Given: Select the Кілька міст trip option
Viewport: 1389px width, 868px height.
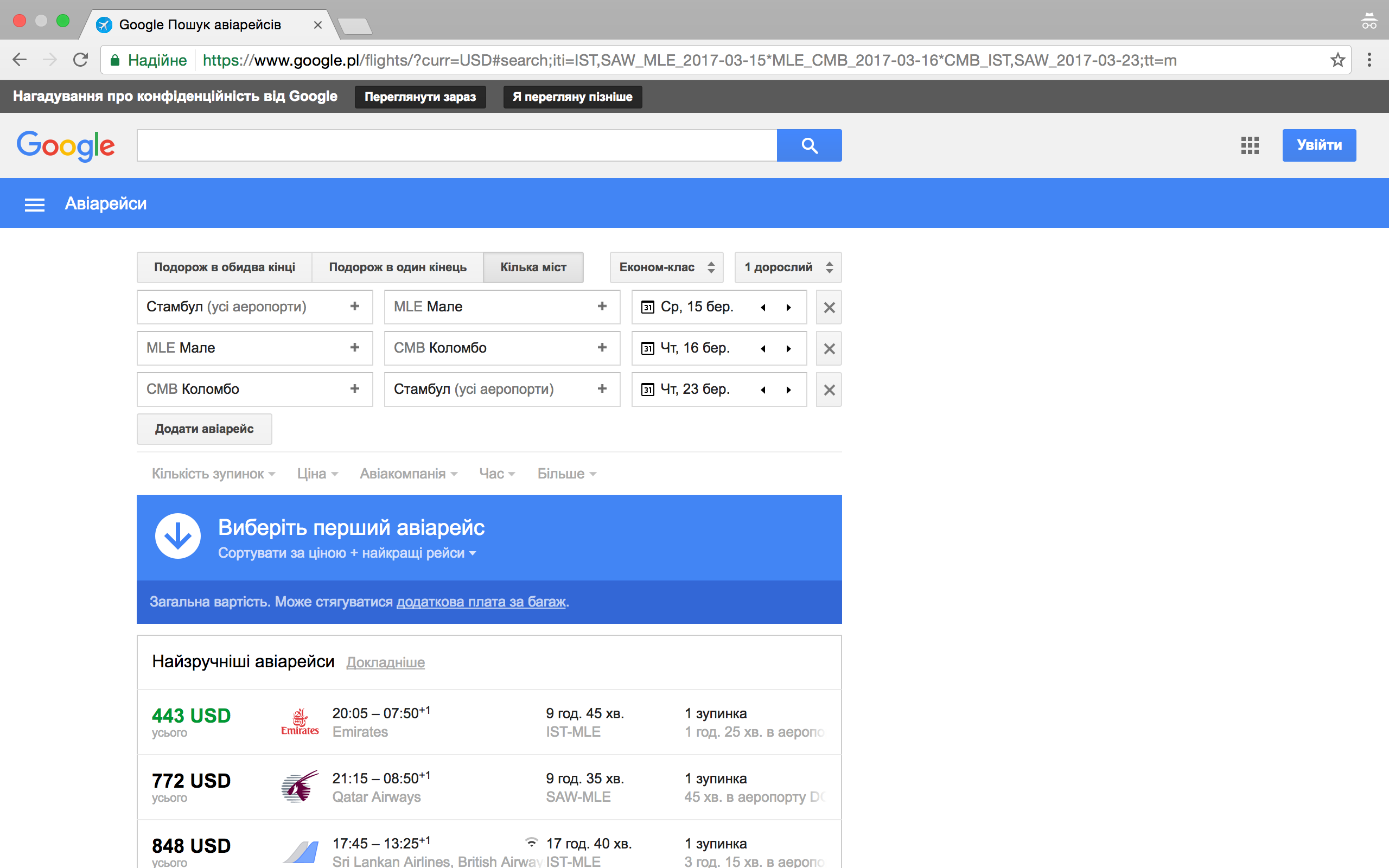Looking at the screenshot, I should (533, 267).
